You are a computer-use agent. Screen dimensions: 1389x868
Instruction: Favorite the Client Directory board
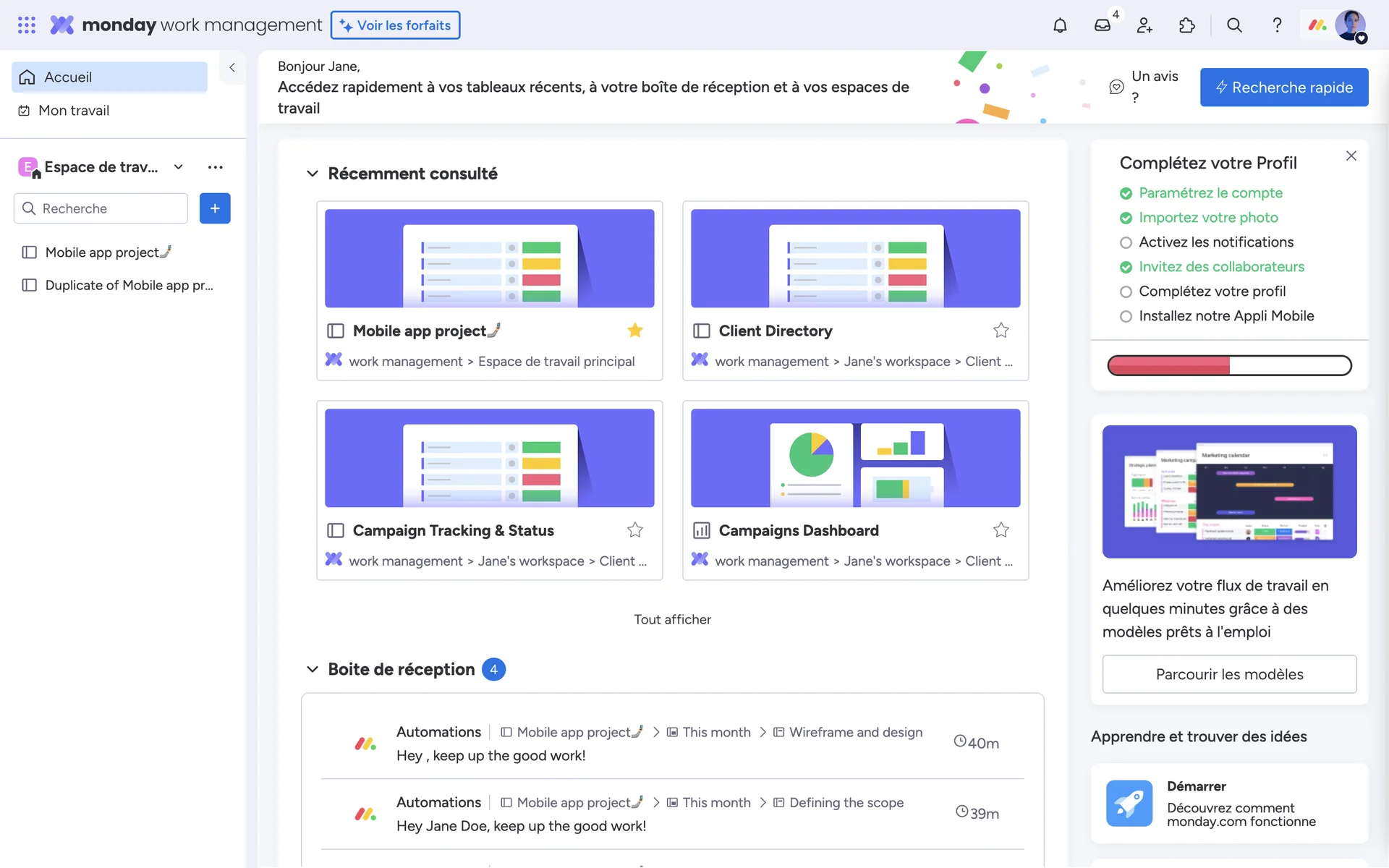click(1001, 331)
